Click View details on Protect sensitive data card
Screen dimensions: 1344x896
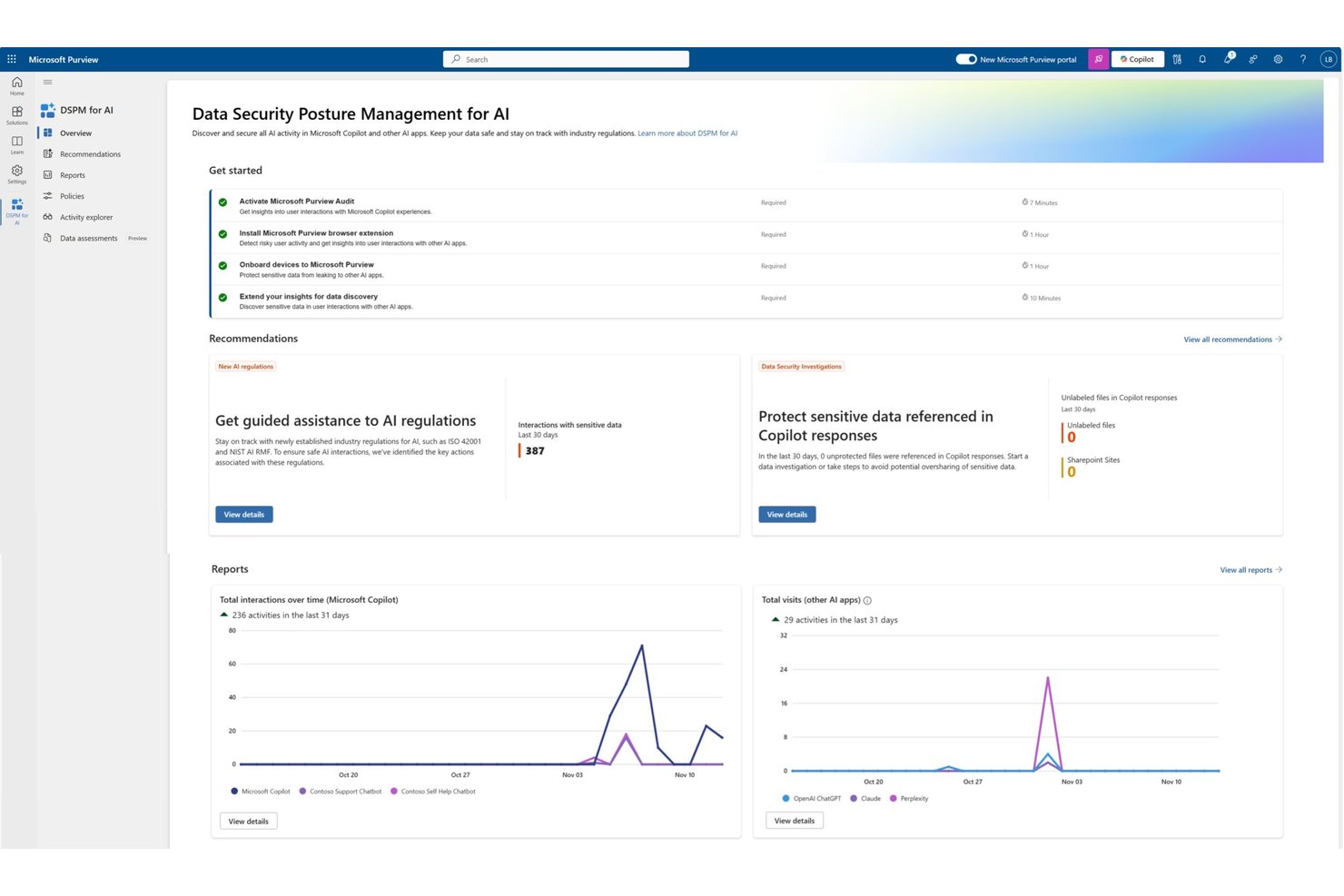pos(787,515)
